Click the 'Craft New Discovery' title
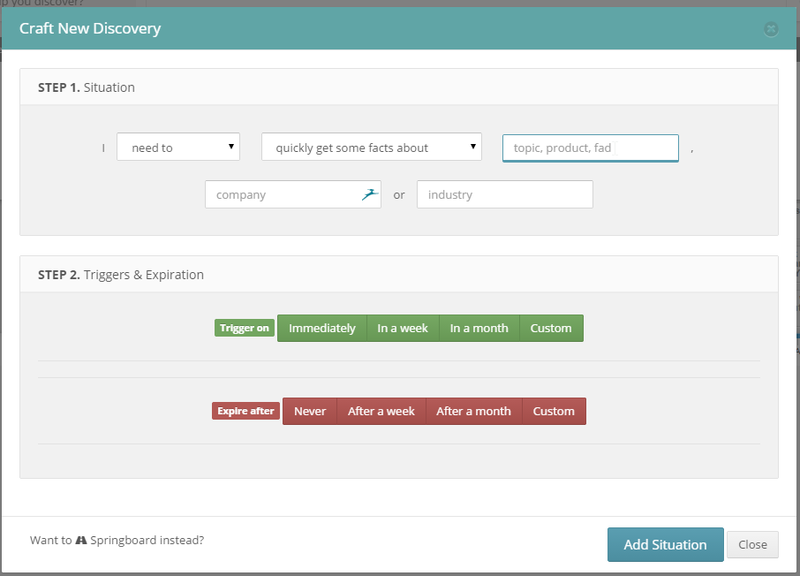Viewport: 800px width, 576px height. coord(90,29)
